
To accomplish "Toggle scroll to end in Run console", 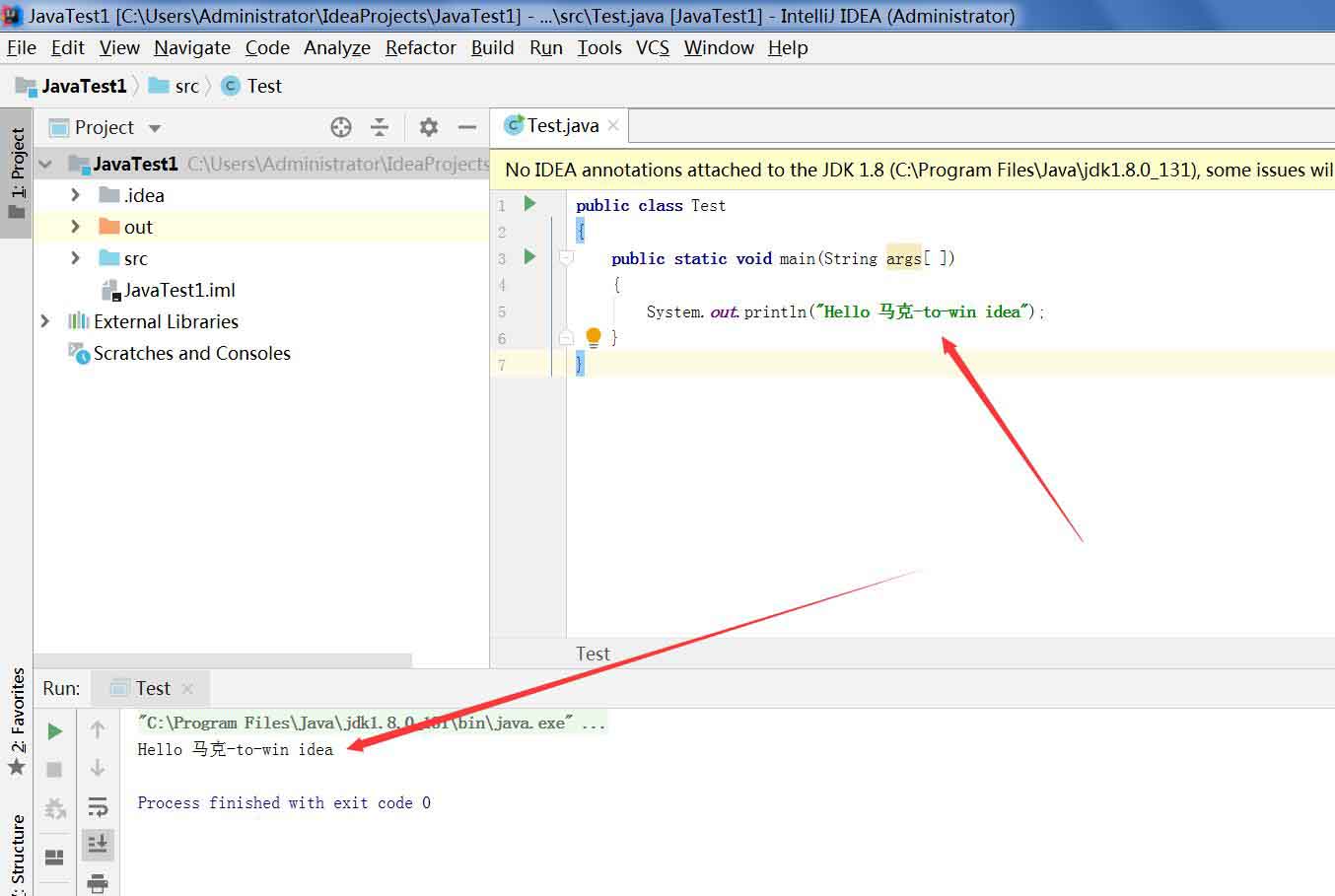I will pos(98,844).
